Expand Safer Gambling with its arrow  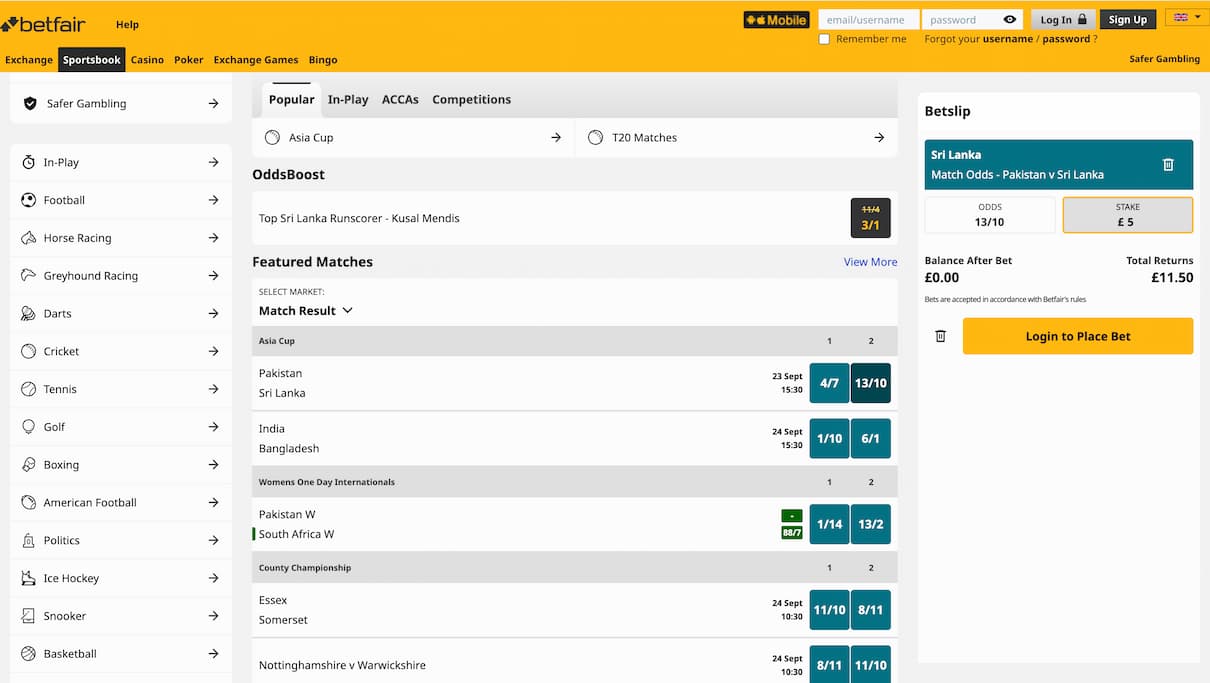pyautogui.click(x=213, y=103)
